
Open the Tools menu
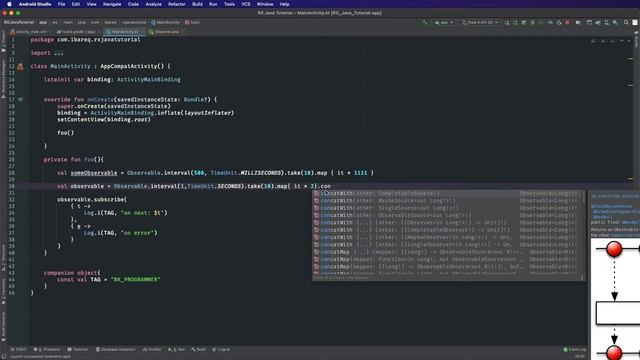click(229, 4)
